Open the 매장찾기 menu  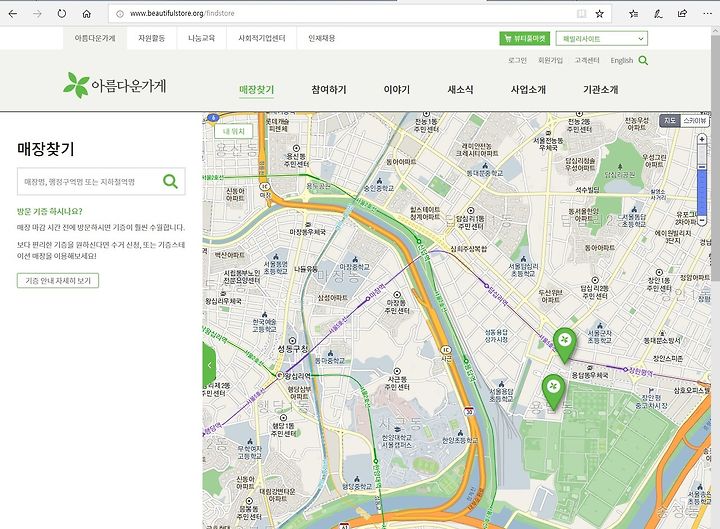(x=257, y=90)
